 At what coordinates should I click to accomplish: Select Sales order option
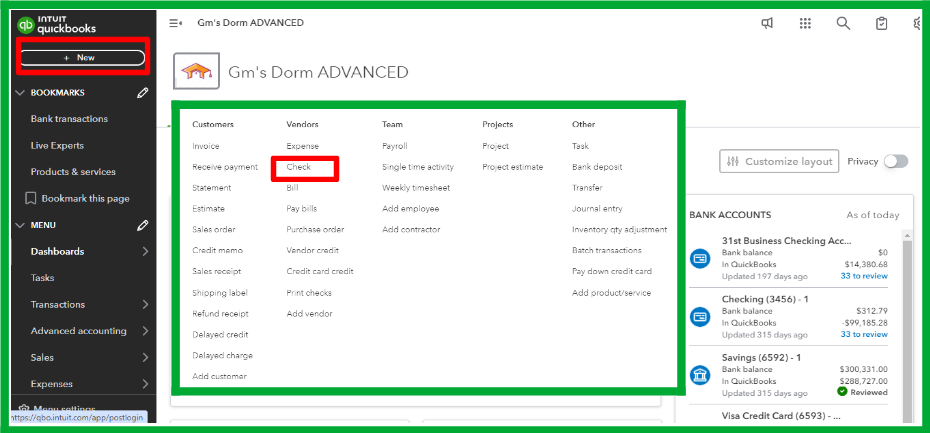click(x=214, y=230)
